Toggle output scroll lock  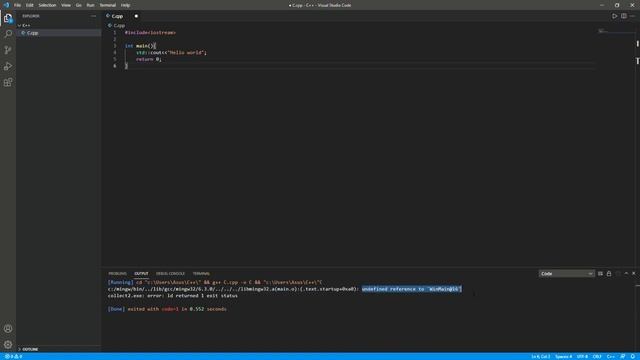point(609,273)
